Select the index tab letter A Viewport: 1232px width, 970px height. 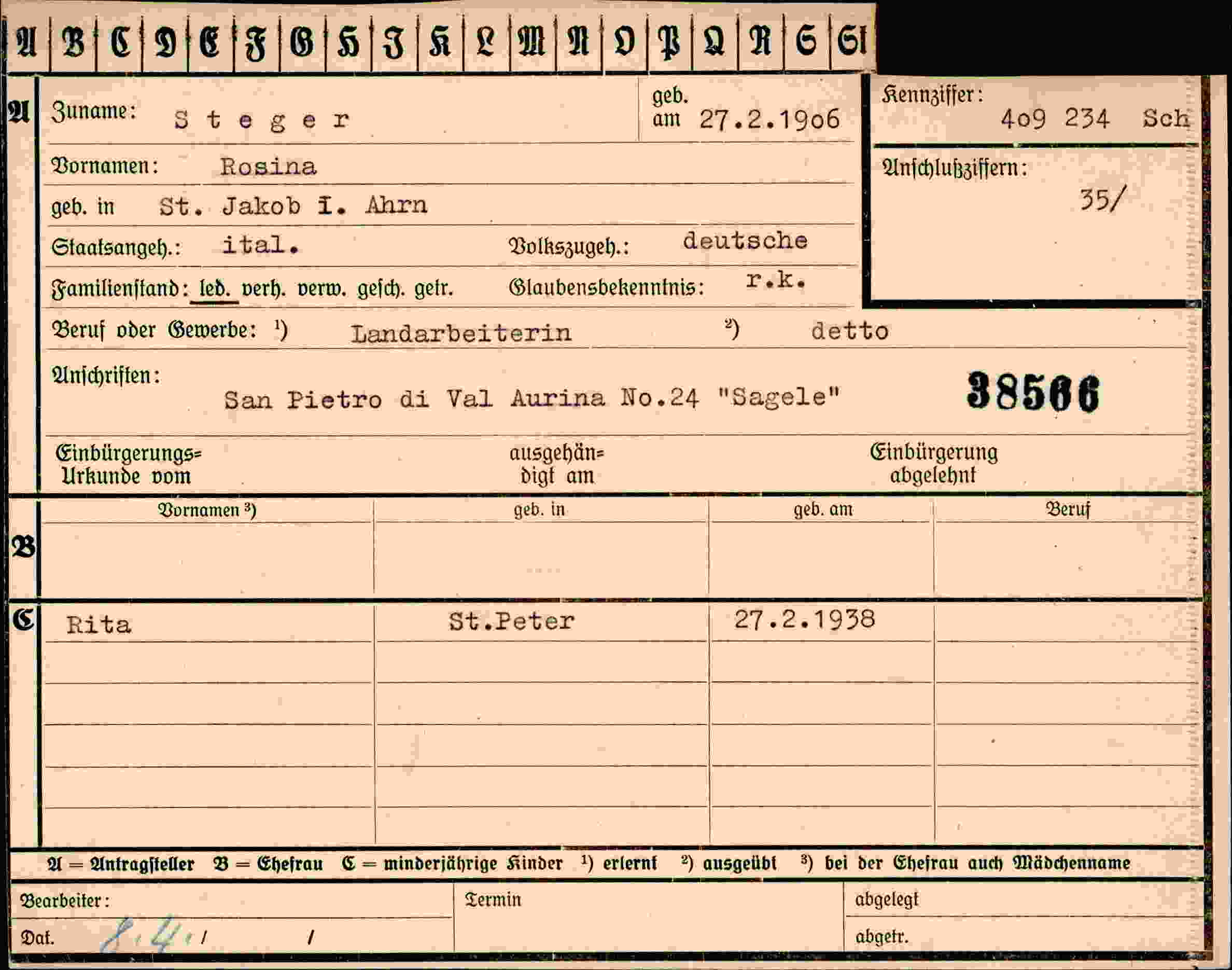coord(26,43)
